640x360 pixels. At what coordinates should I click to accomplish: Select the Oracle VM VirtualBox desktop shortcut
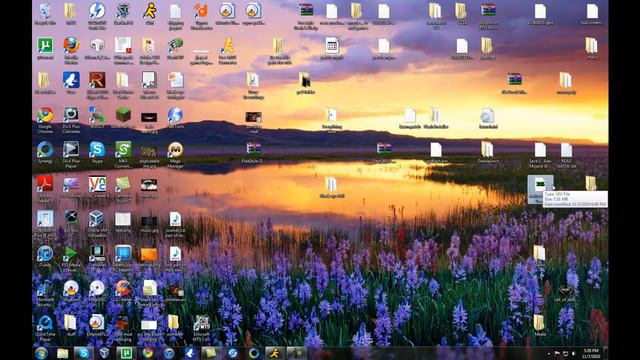tap(97, 224)
